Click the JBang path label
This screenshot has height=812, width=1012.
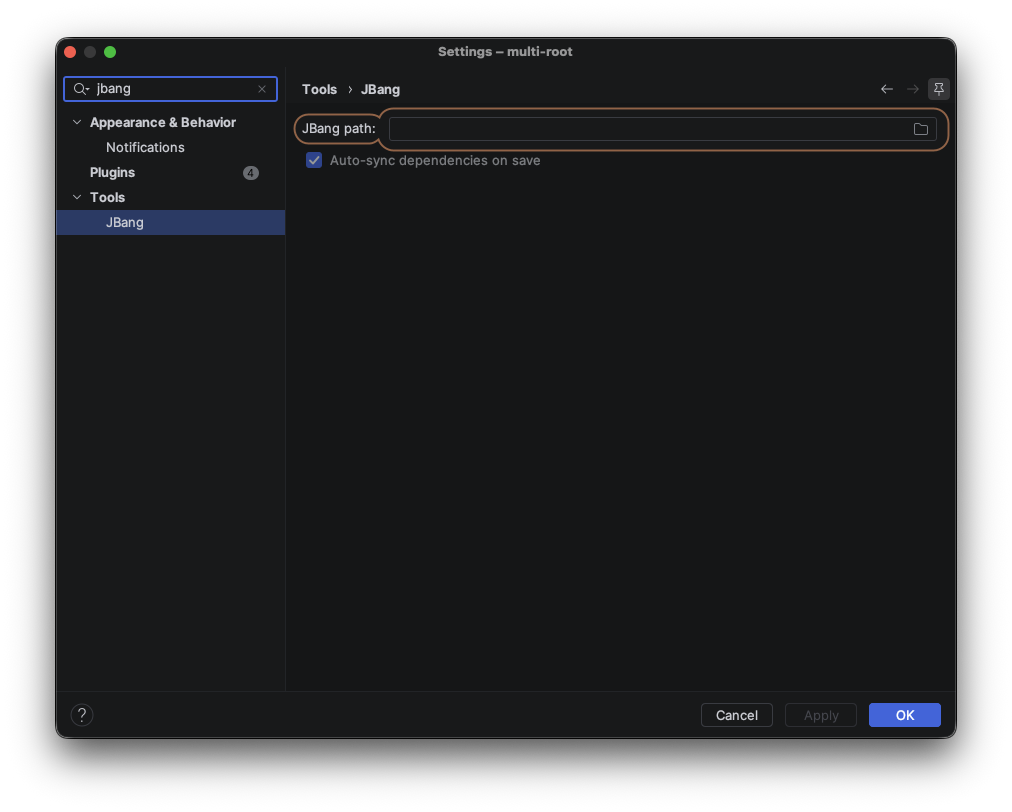(x=339, y=128)
